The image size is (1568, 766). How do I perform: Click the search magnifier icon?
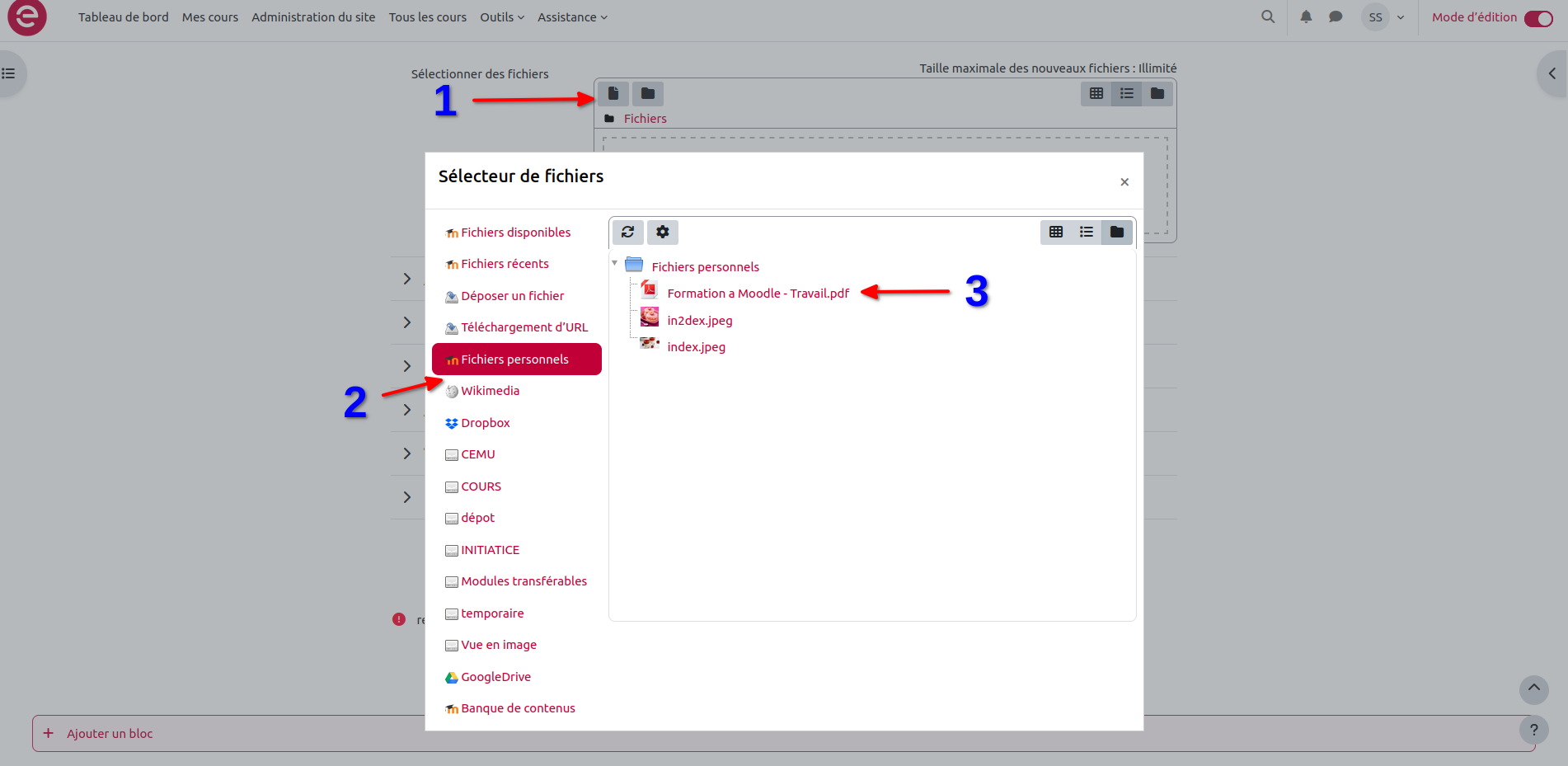[1268, 17]
